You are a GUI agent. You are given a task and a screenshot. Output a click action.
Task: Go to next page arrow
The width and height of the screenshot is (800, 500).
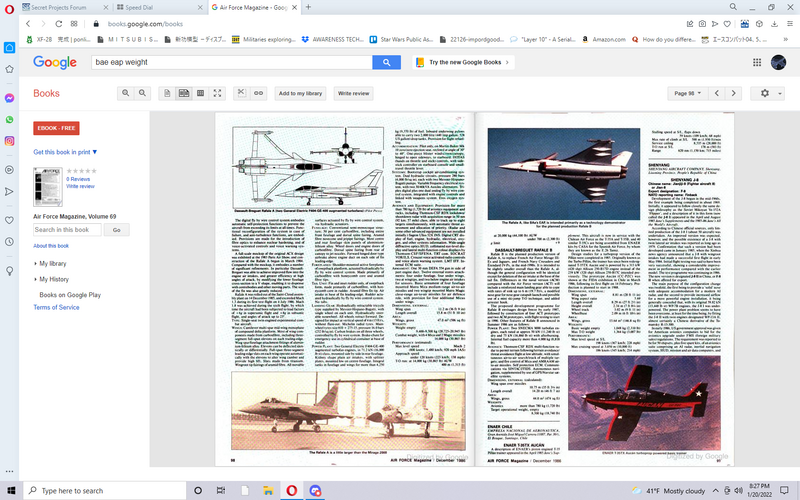click(x=734, y=93)
